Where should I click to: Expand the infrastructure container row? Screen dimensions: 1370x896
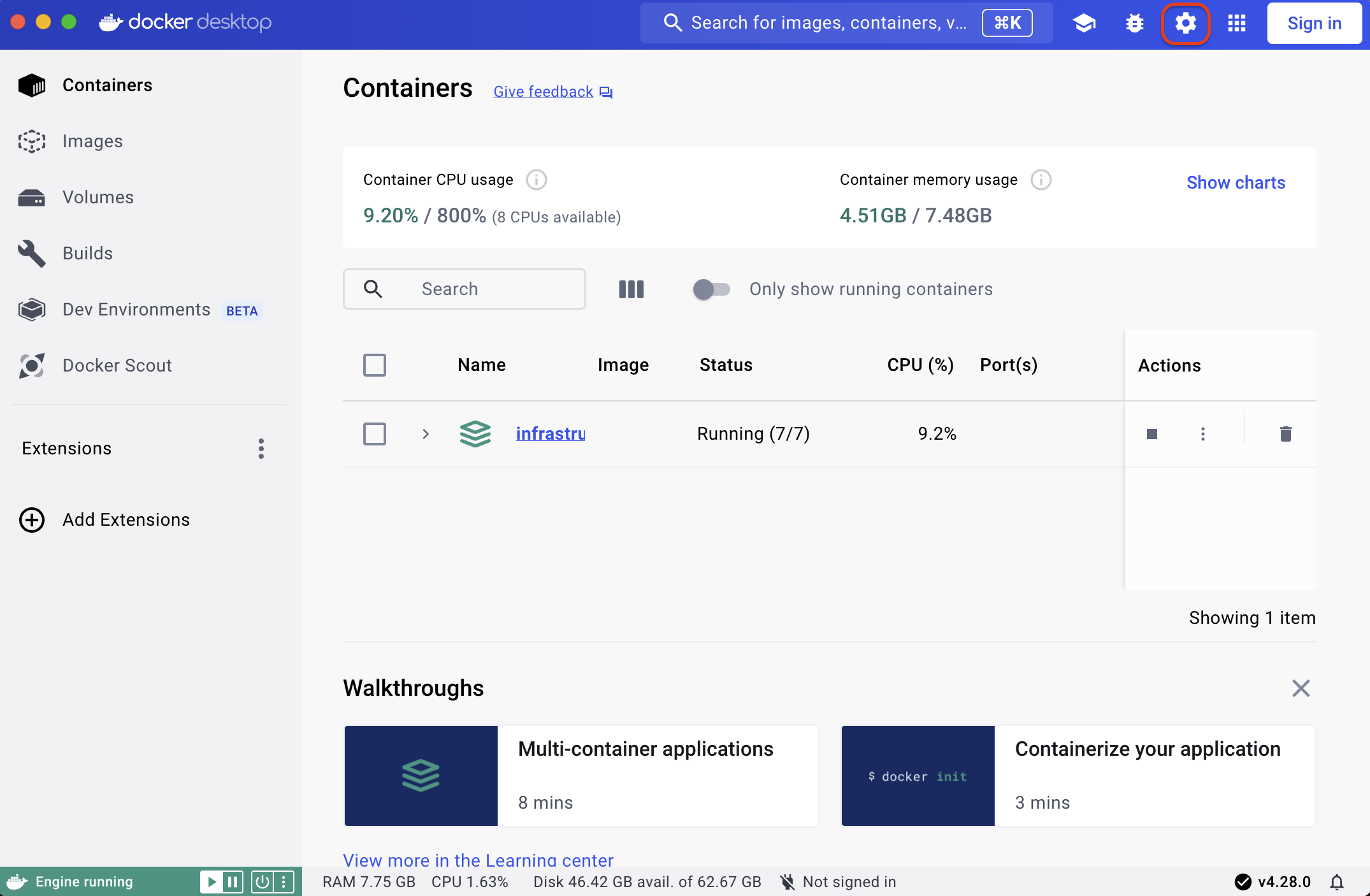[x=425, y=434]
